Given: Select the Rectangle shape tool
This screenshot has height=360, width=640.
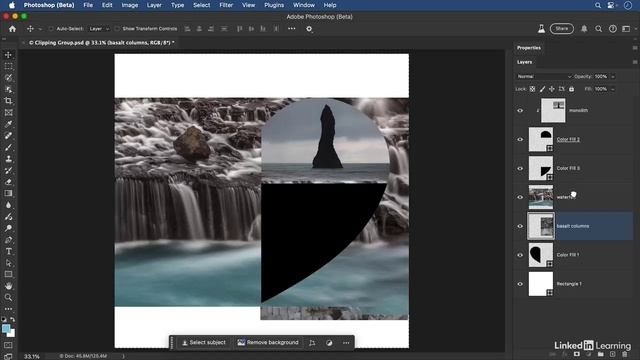Looking at the screenshot, I should point(8,274).
